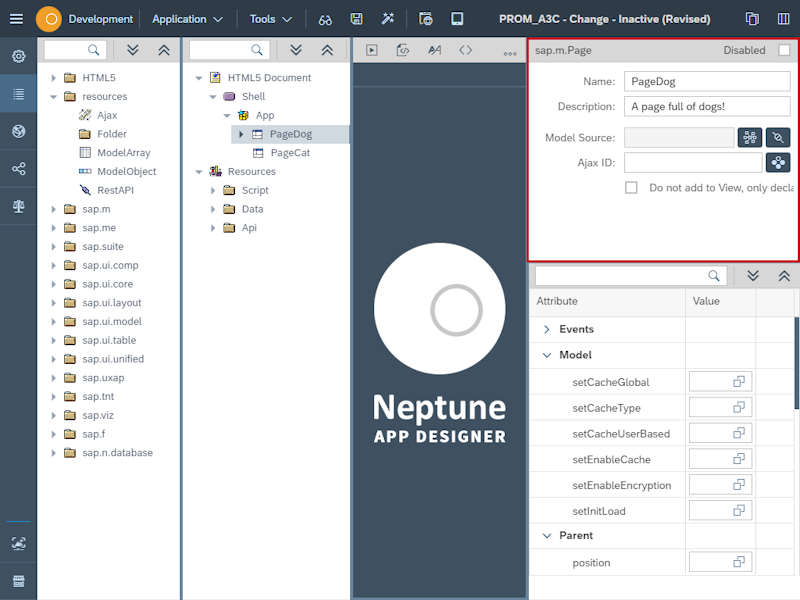Click inside the Description field saying 'A page full of dogs!'
The height and width of the screenshot is (600, 800).
(707, 106)
